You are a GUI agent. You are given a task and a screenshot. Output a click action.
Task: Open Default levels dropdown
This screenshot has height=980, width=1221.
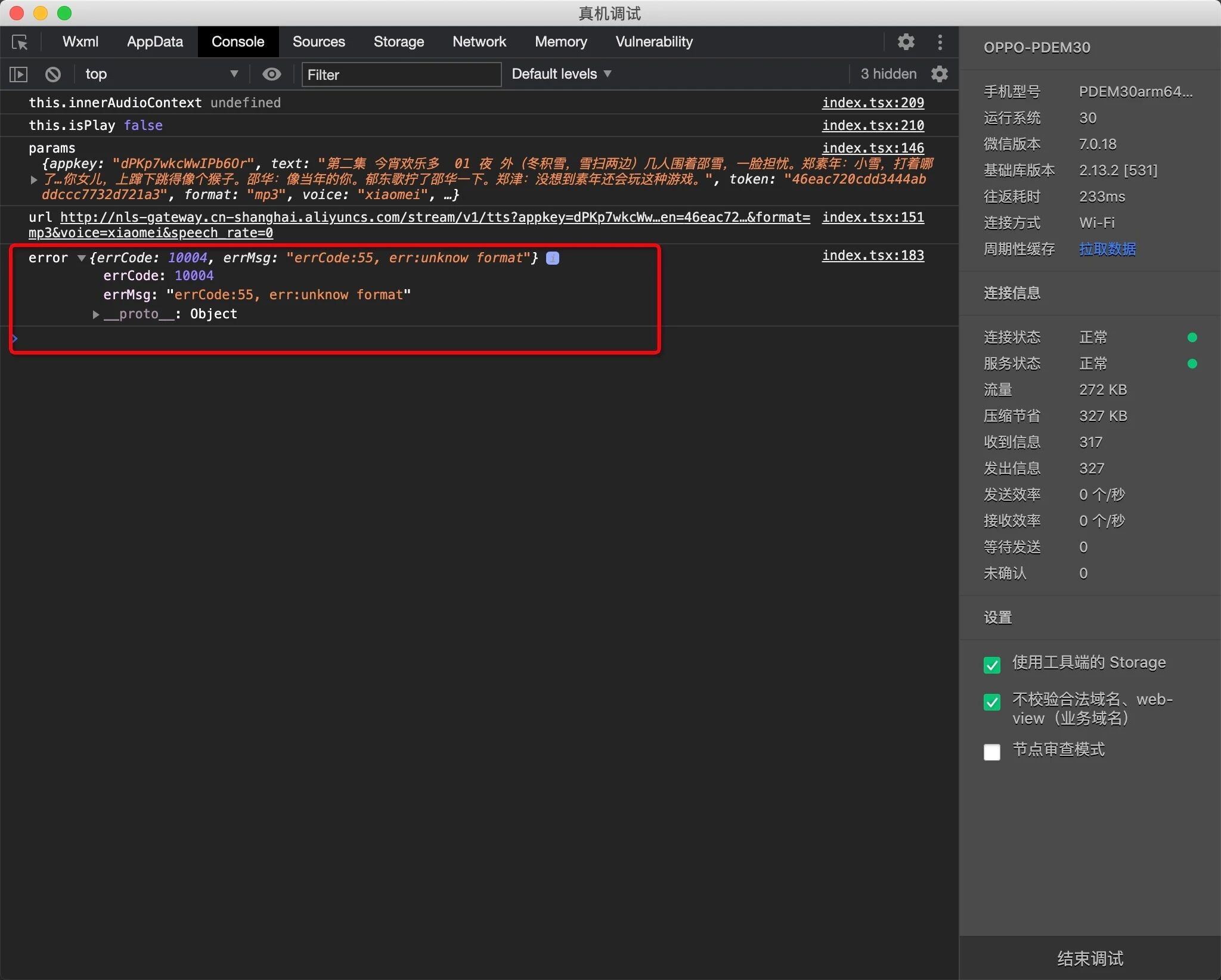click(561, 74)
